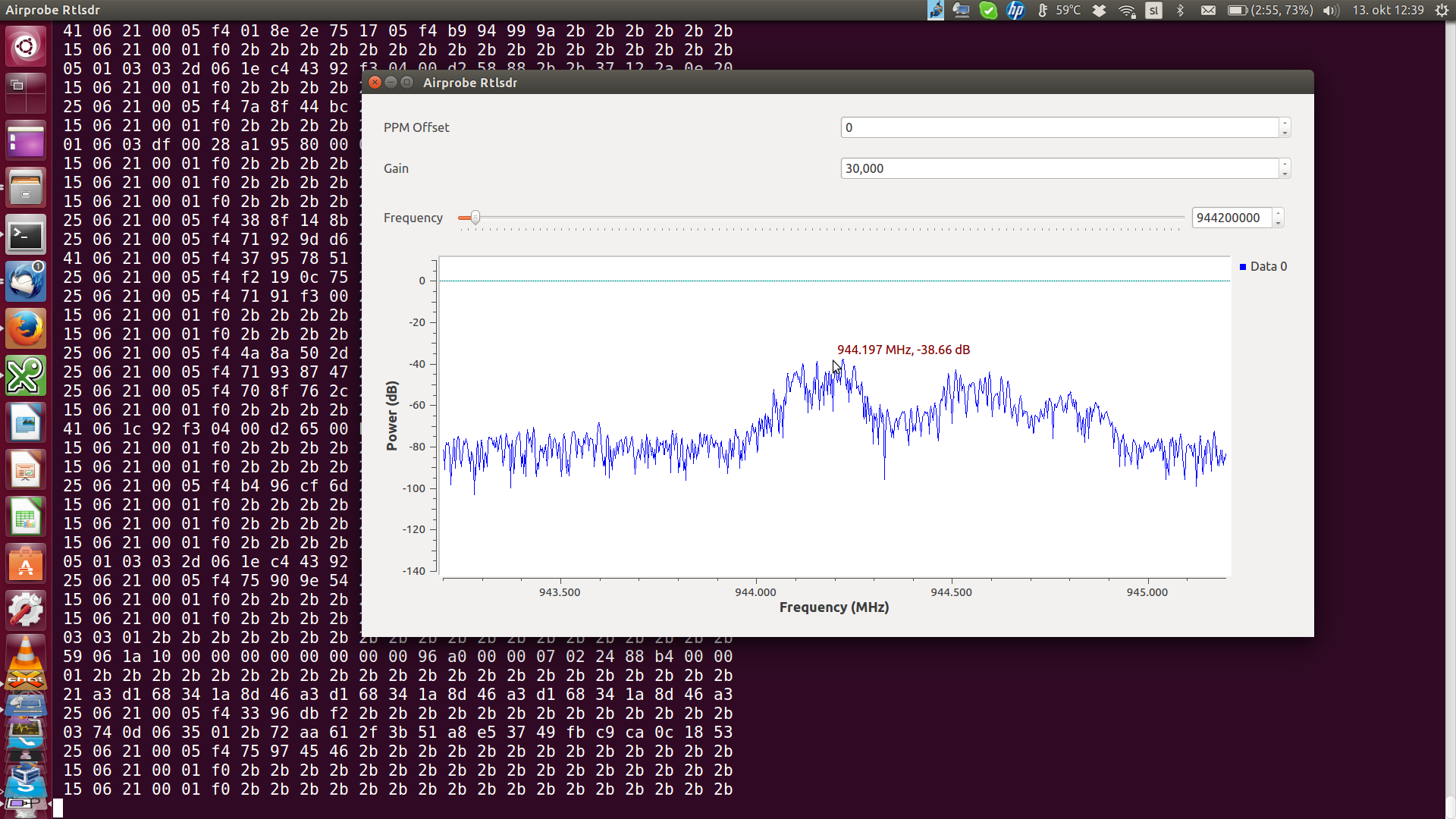Viewport: 1456px width, 819px height.
Task: Open the Ubuntu Dash home launcher
Action: [x=26, y=47]
